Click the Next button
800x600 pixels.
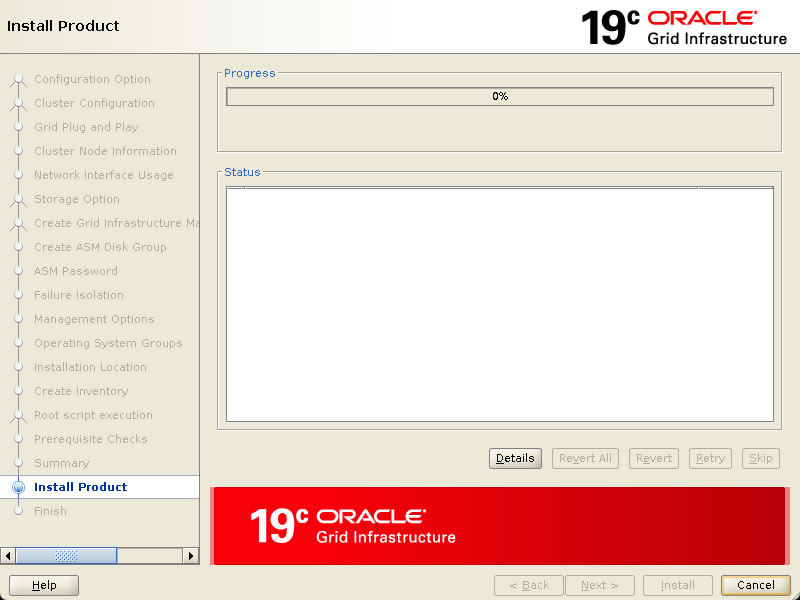pyautogui.click(x=600, y=585)
